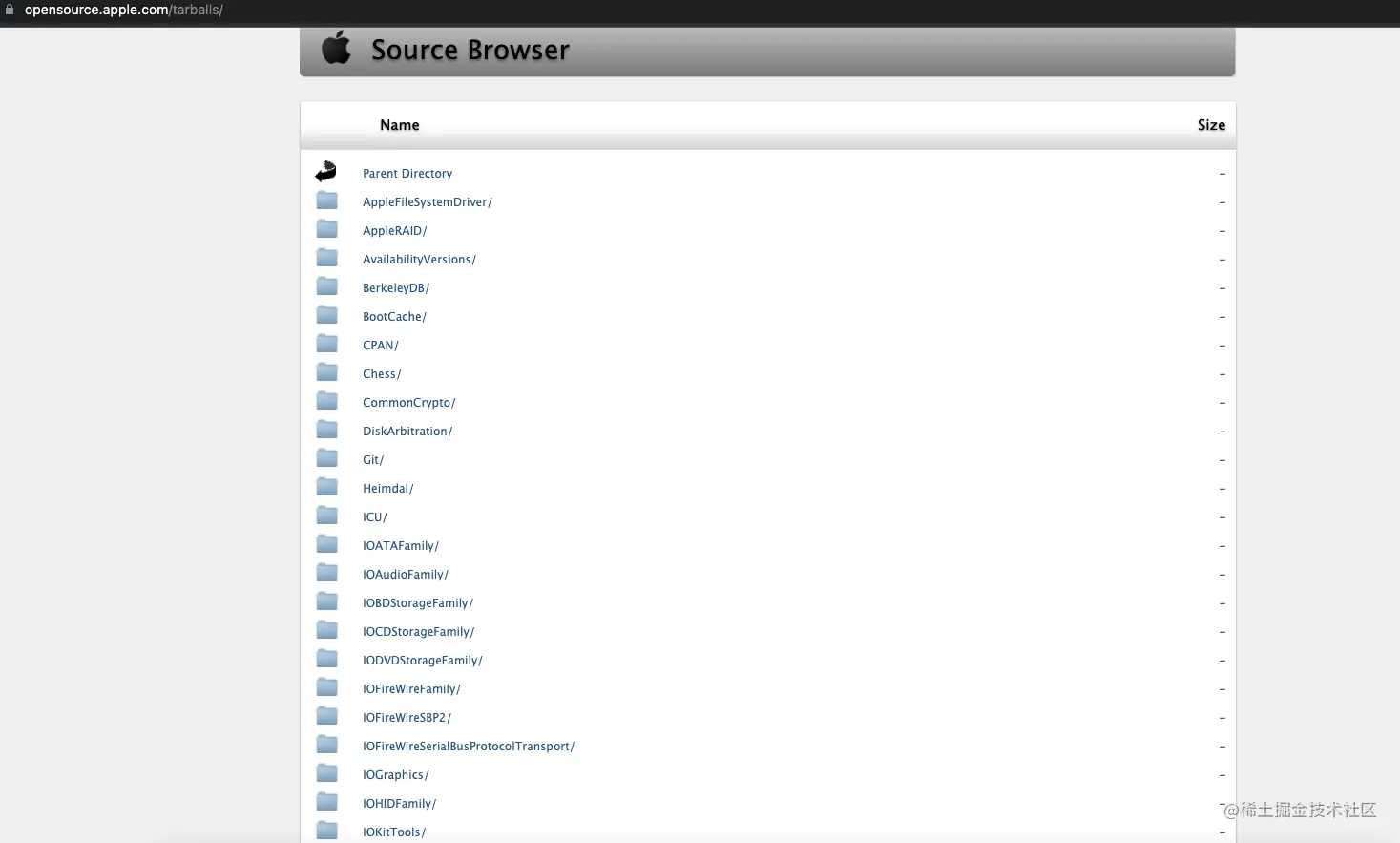Click the Name column header
The width and height of the screenshot is (1400, 843).
point(400,125)
